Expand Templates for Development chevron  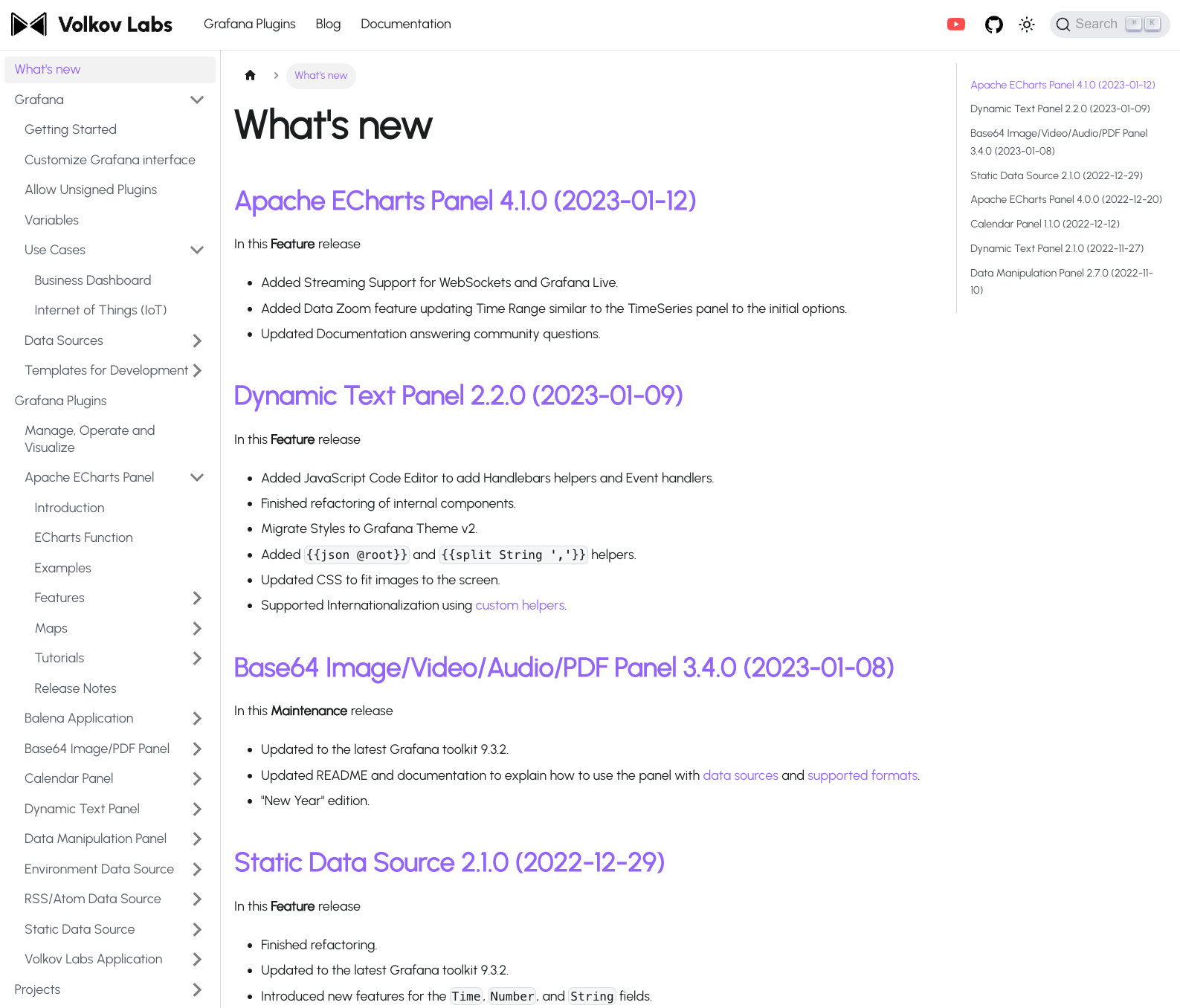pyautogui.click(x=197, y=370)
